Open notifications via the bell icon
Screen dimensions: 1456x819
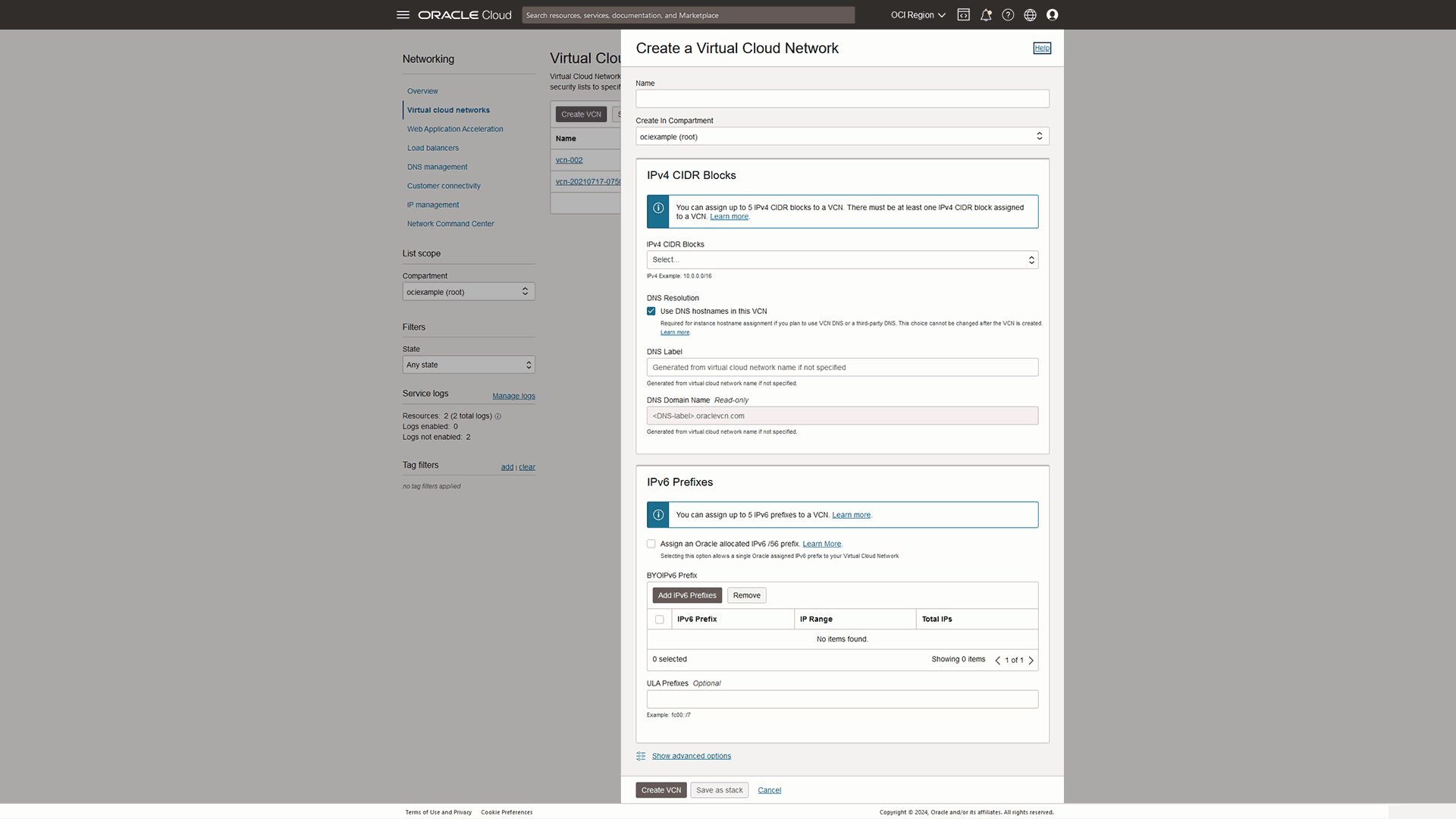pyautogui.click(x=986, y=14)
